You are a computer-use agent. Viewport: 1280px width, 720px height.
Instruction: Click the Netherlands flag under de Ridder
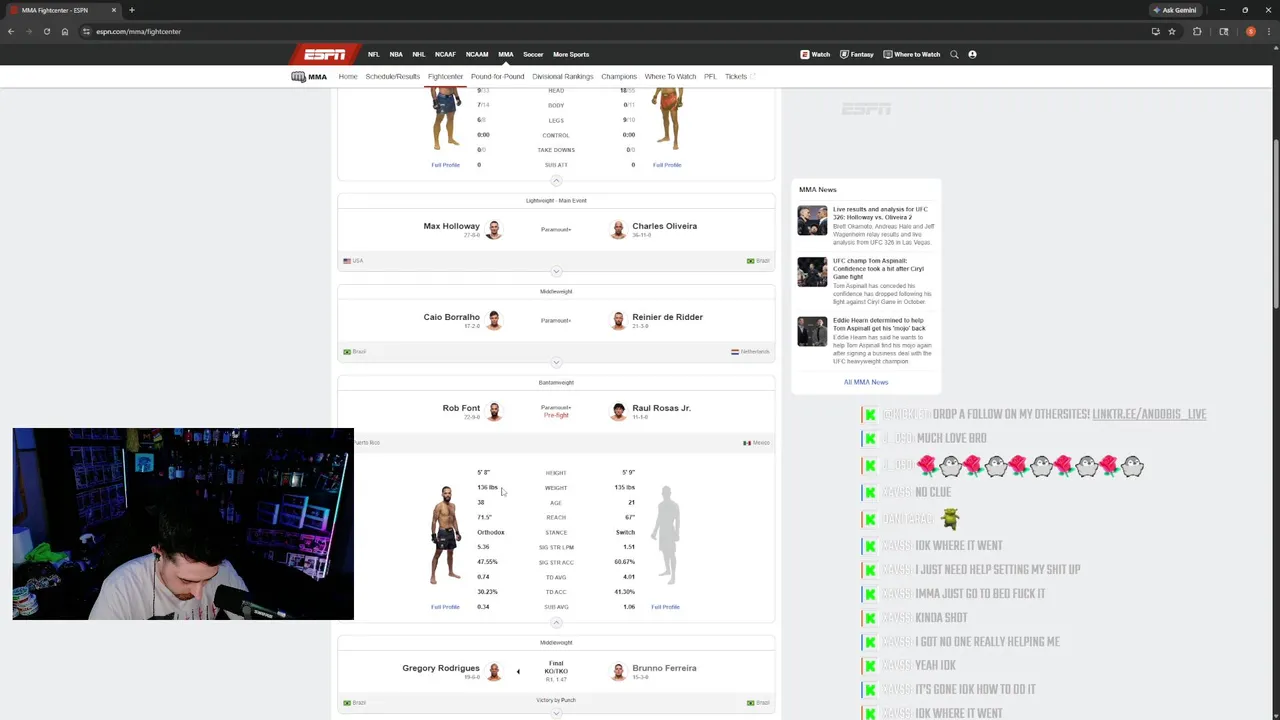[735, 352]
